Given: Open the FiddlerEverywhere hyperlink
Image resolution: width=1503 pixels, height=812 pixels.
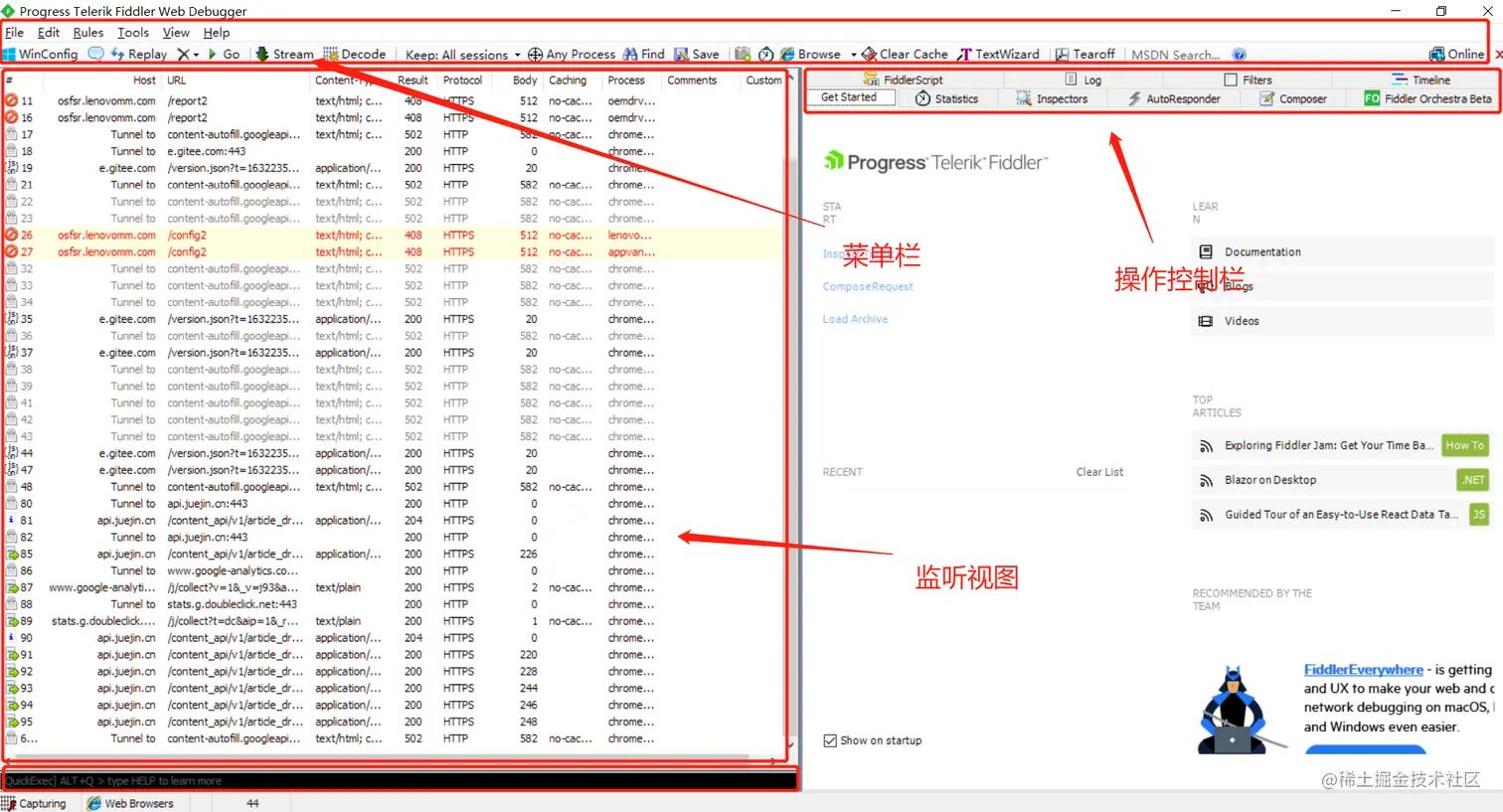Looking at the screenshot, I should click(1364, 670).
